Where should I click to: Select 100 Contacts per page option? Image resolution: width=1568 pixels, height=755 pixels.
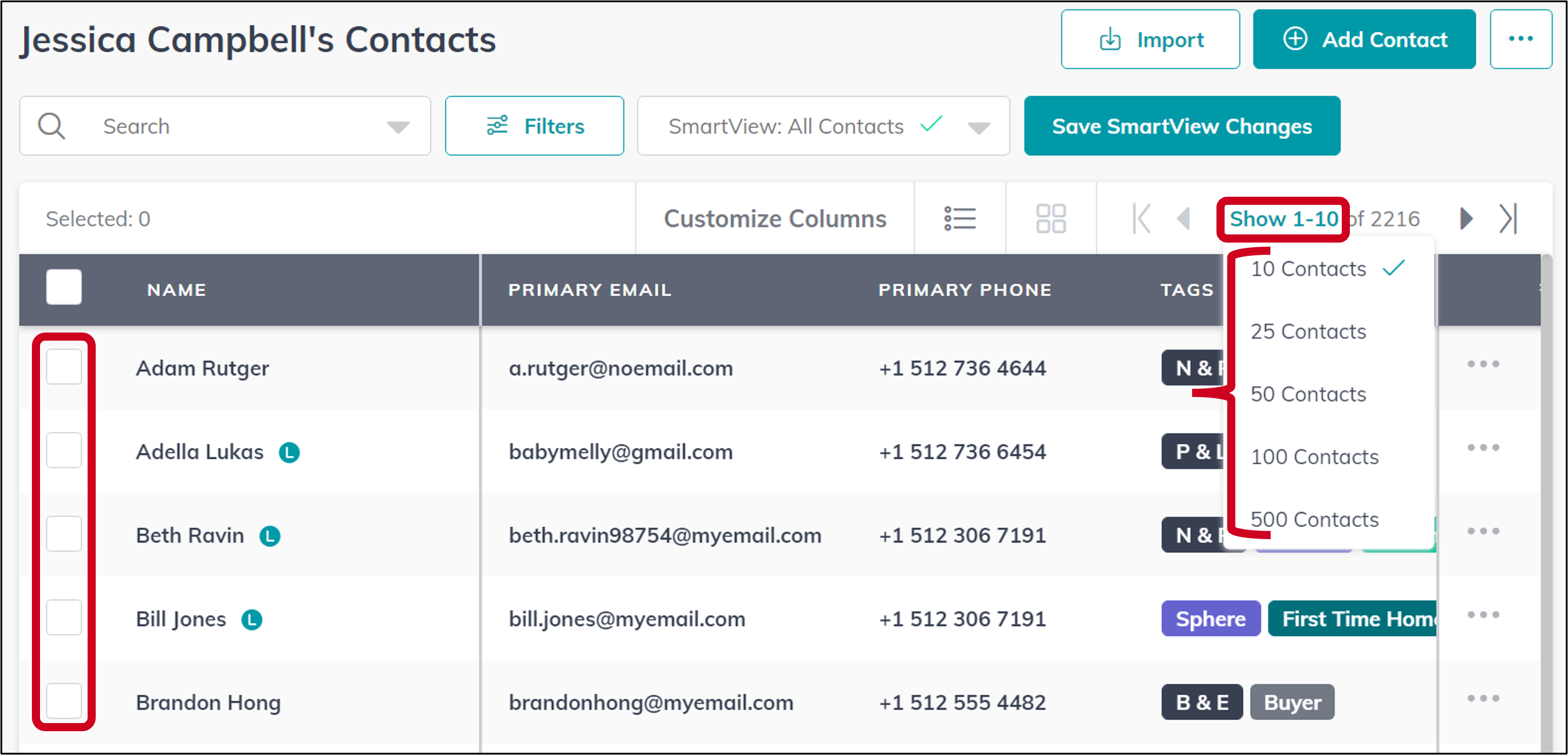click(1314, 457)
